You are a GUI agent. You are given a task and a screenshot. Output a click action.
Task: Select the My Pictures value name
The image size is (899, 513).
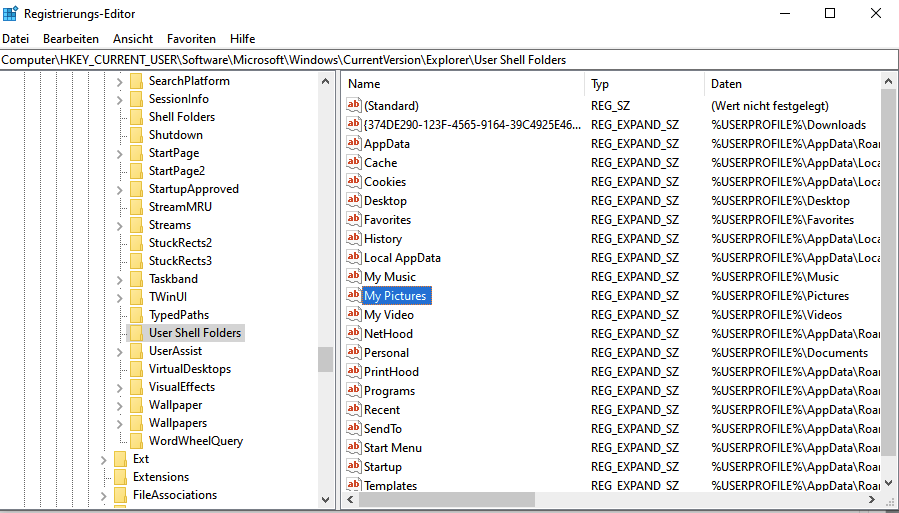(396, 296)
